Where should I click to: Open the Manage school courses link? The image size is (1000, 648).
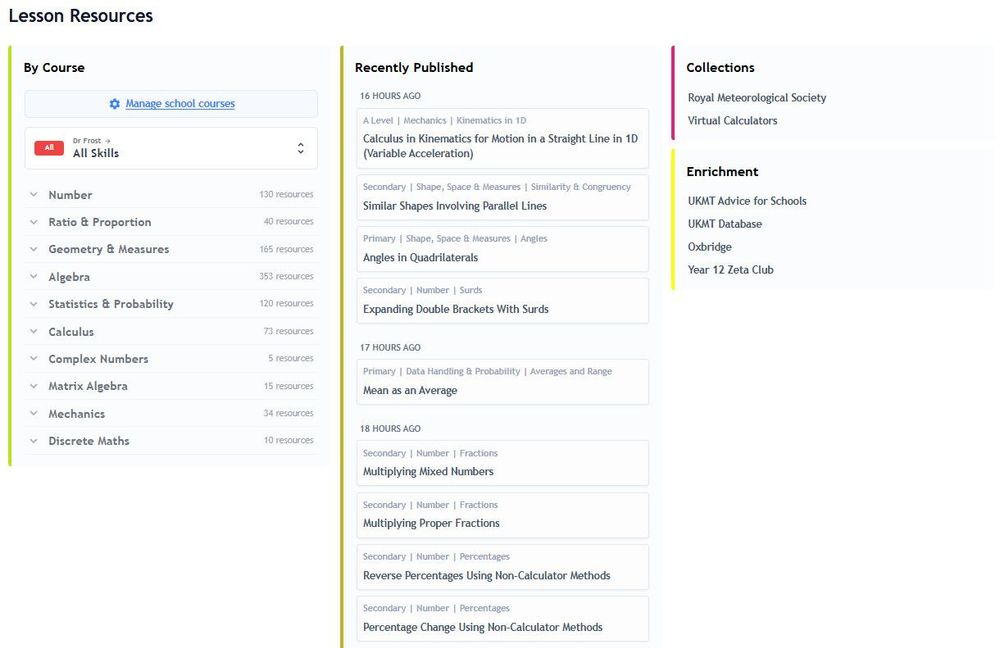click(180, 103)
